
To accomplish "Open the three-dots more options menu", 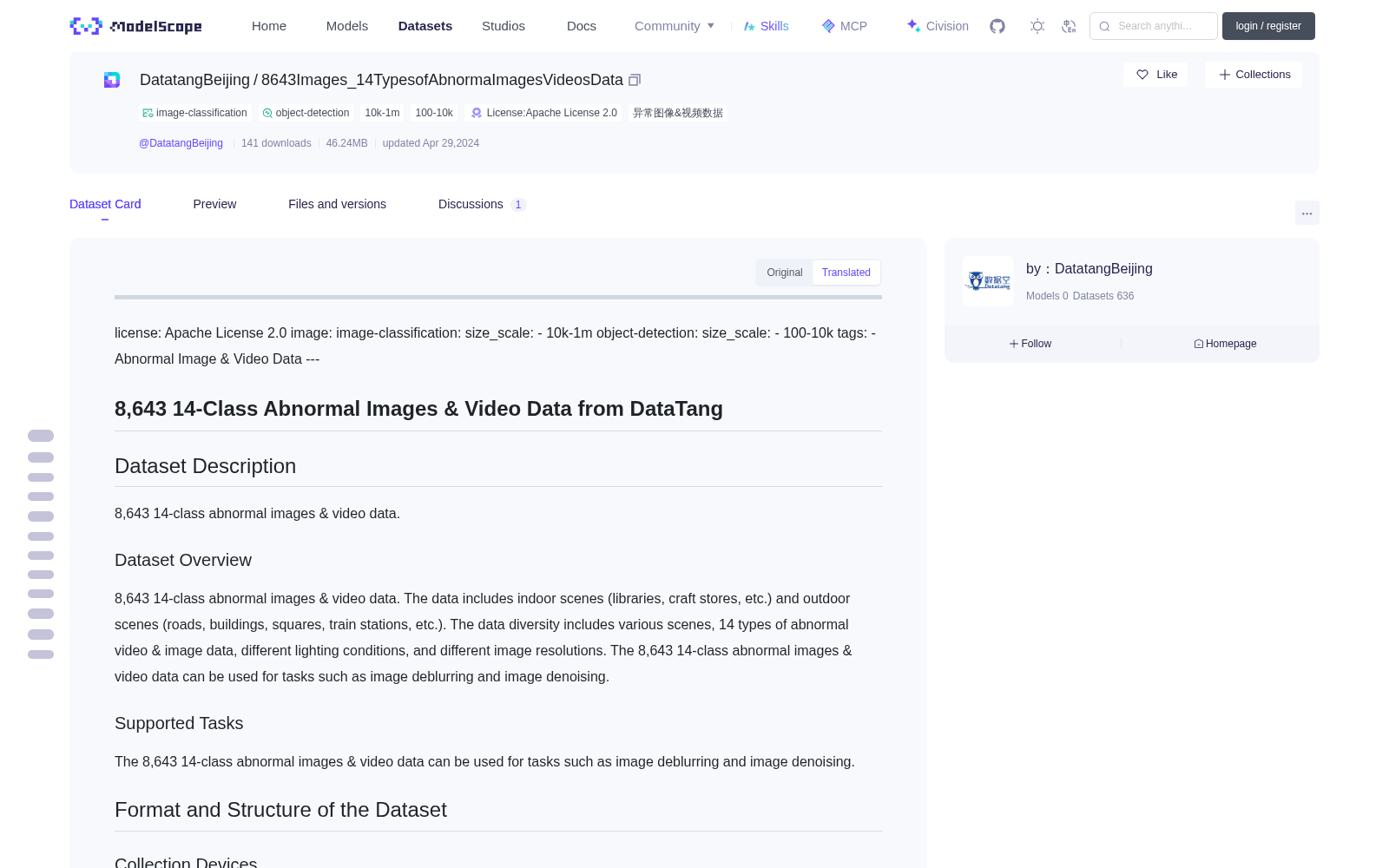I will coord(1307,213).
